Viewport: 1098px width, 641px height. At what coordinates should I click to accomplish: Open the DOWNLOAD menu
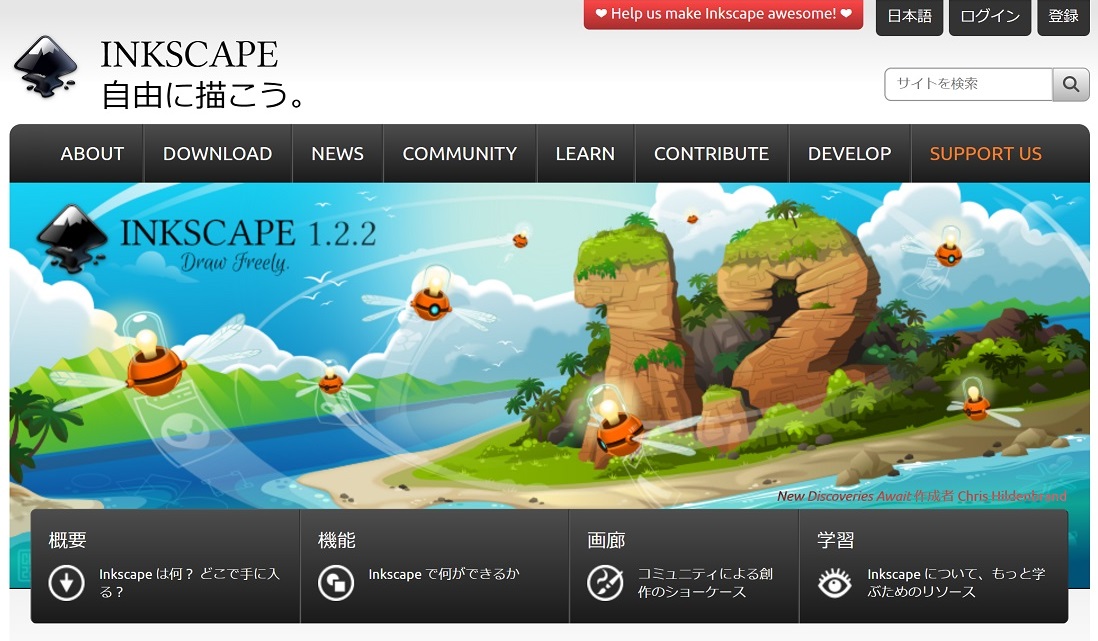[218, 153]
